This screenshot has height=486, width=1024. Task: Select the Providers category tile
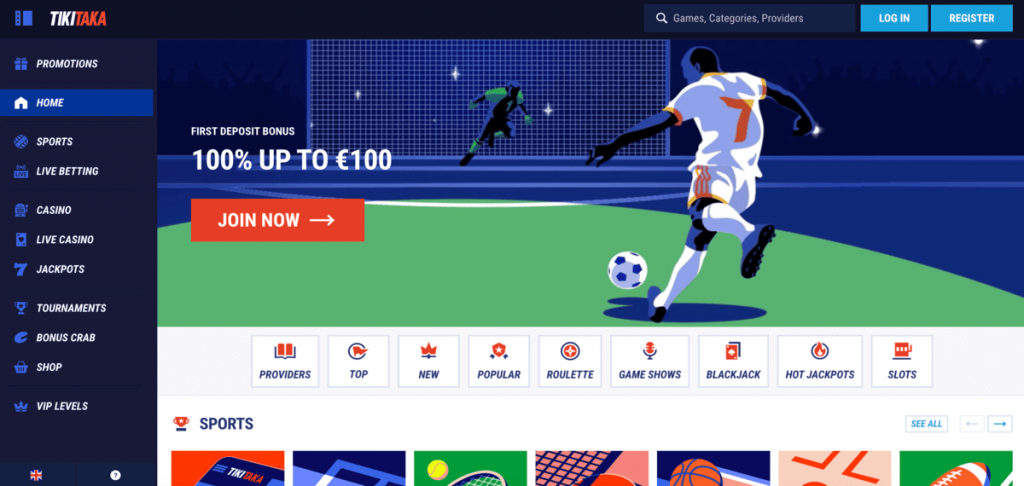click(285, 361)
